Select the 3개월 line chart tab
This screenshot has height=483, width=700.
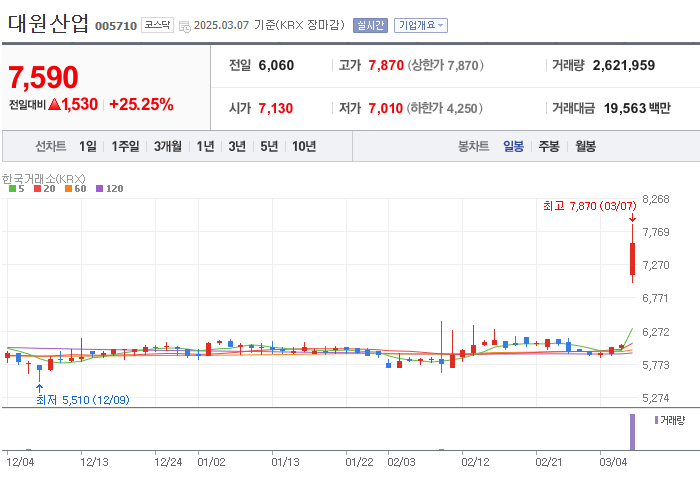coord(168,146)
